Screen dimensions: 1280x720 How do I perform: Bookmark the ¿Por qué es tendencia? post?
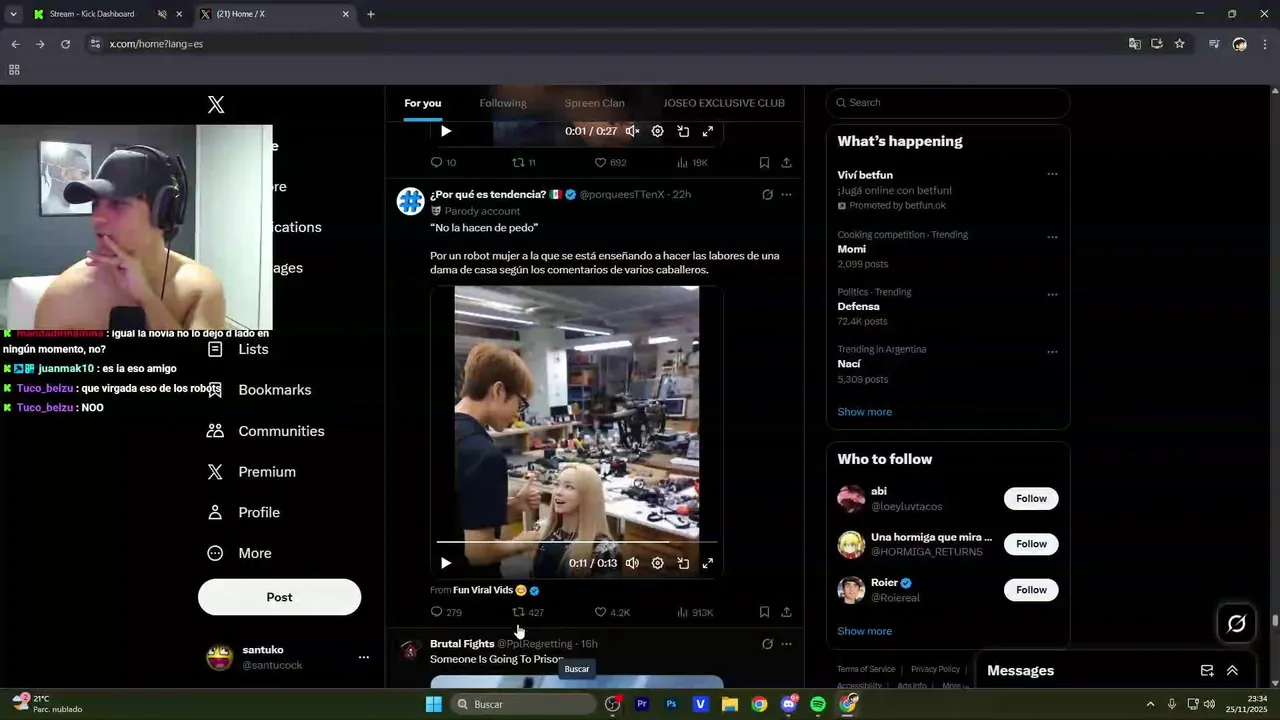pyautogui.click(x=764, y=612)
